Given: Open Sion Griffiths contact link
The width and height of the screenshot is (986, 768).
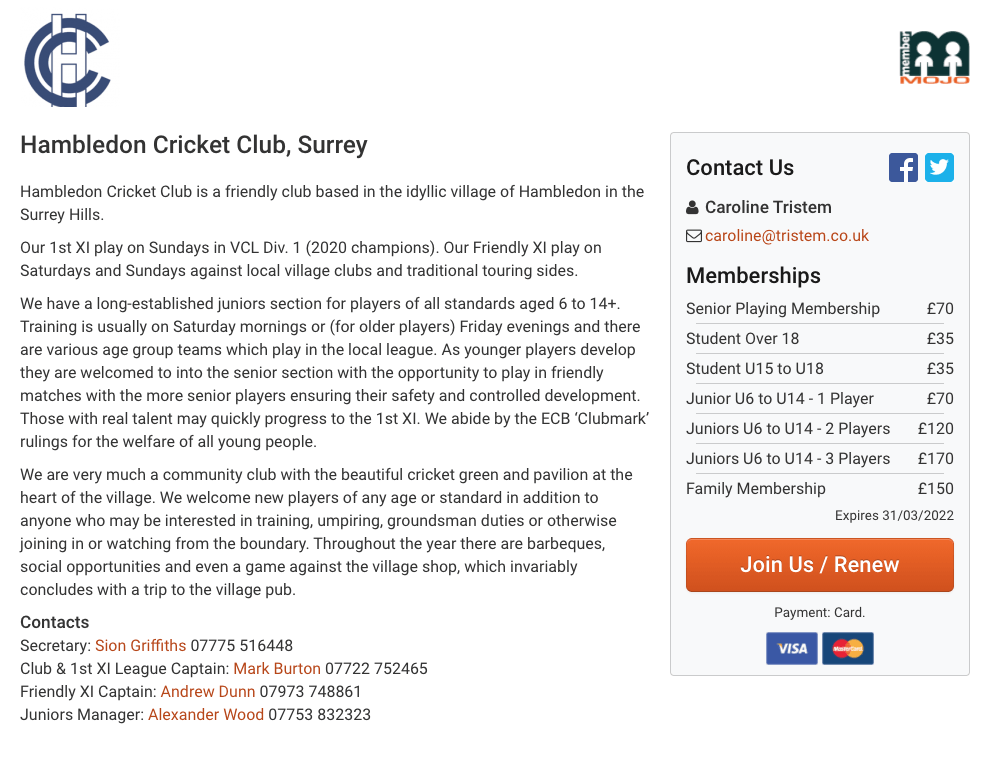Looking at the screenshot, I should 141,646.
